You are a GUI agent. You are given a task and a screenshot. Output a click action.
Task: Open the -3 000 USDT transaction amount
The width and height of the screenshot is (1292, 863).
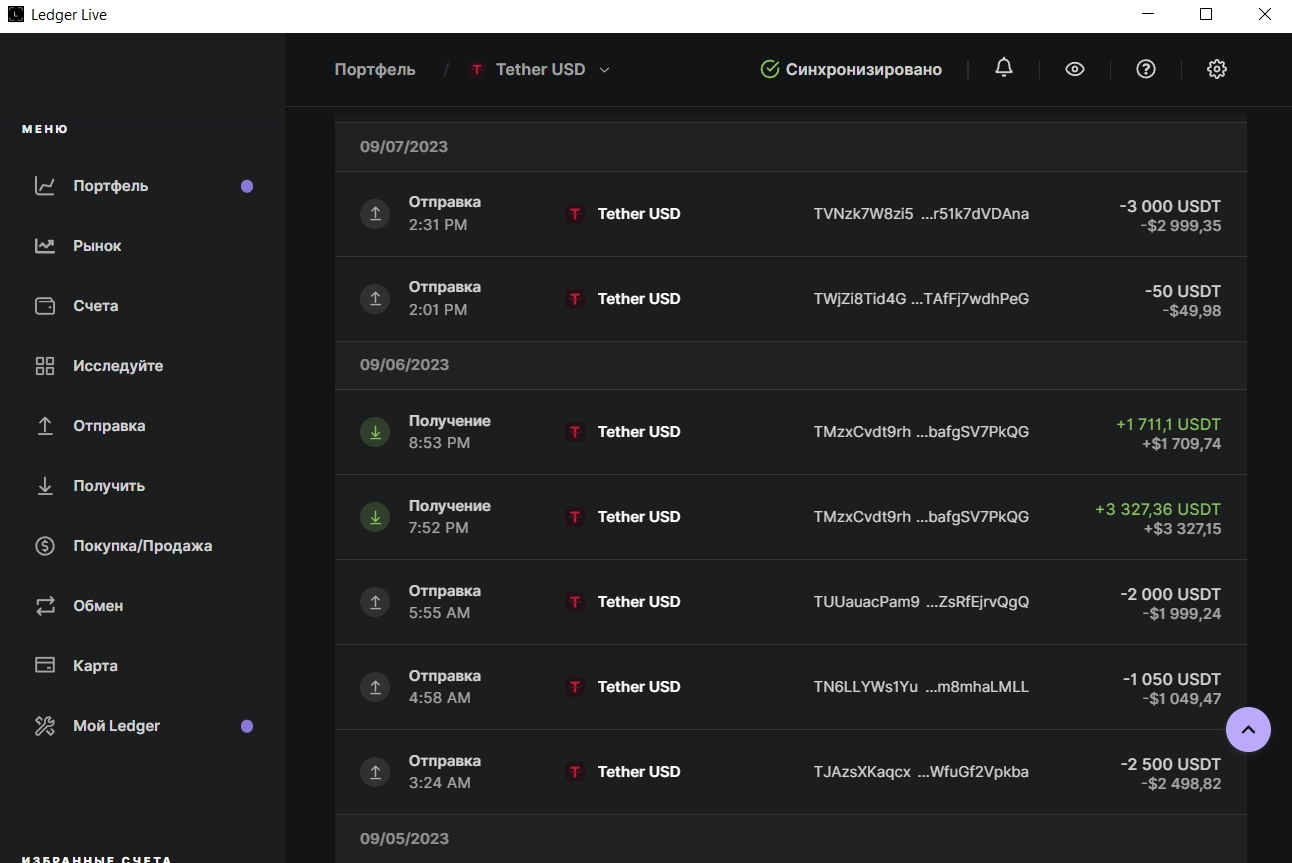pos(1170,206)
